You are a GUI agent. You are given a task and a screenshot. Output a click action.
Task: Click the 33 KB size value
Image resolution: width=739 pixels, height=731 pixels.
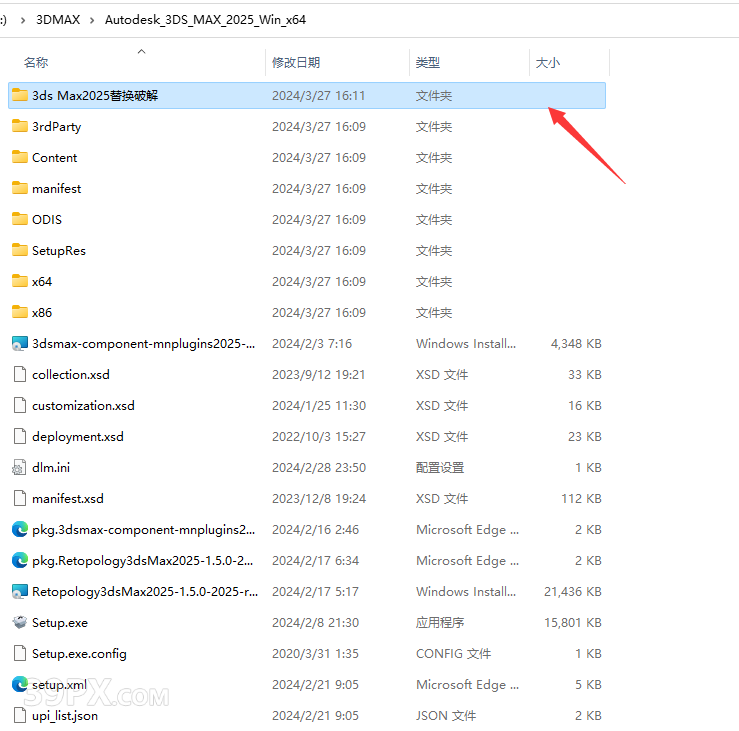click(x=585, y=374)
